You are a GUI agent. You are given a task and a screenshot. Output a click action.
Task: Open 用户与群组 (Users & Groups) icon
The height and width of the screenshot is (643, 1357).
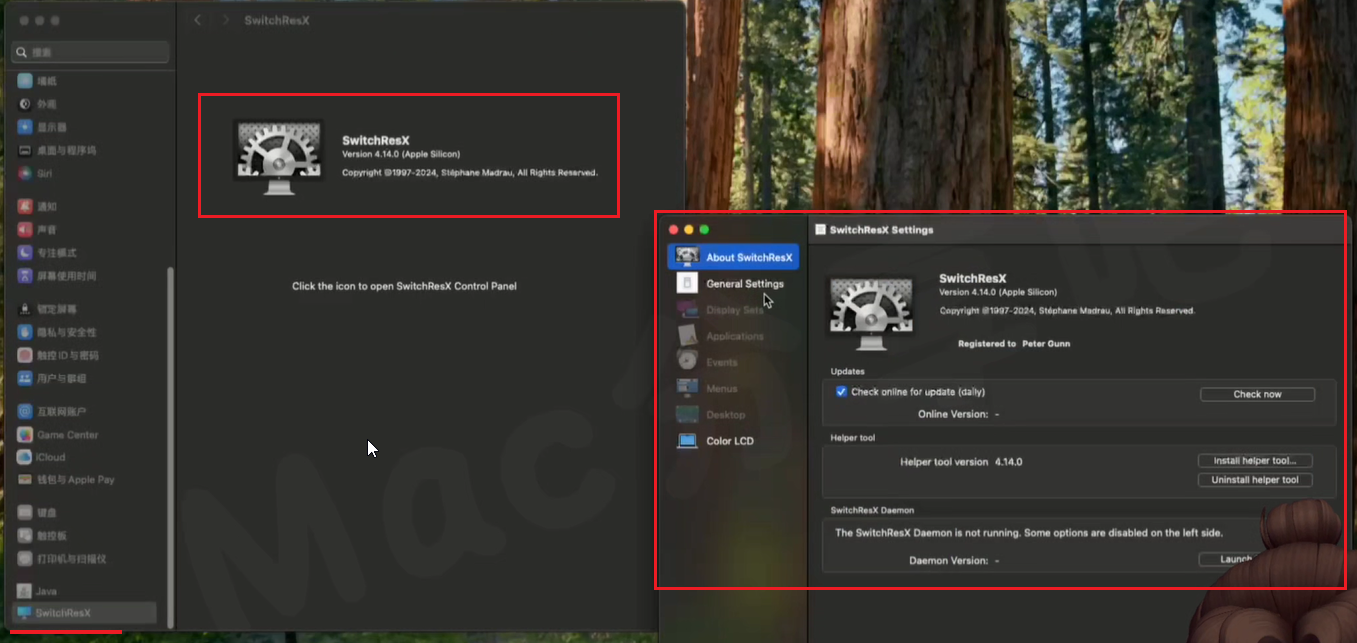click(x=25, y=378)
